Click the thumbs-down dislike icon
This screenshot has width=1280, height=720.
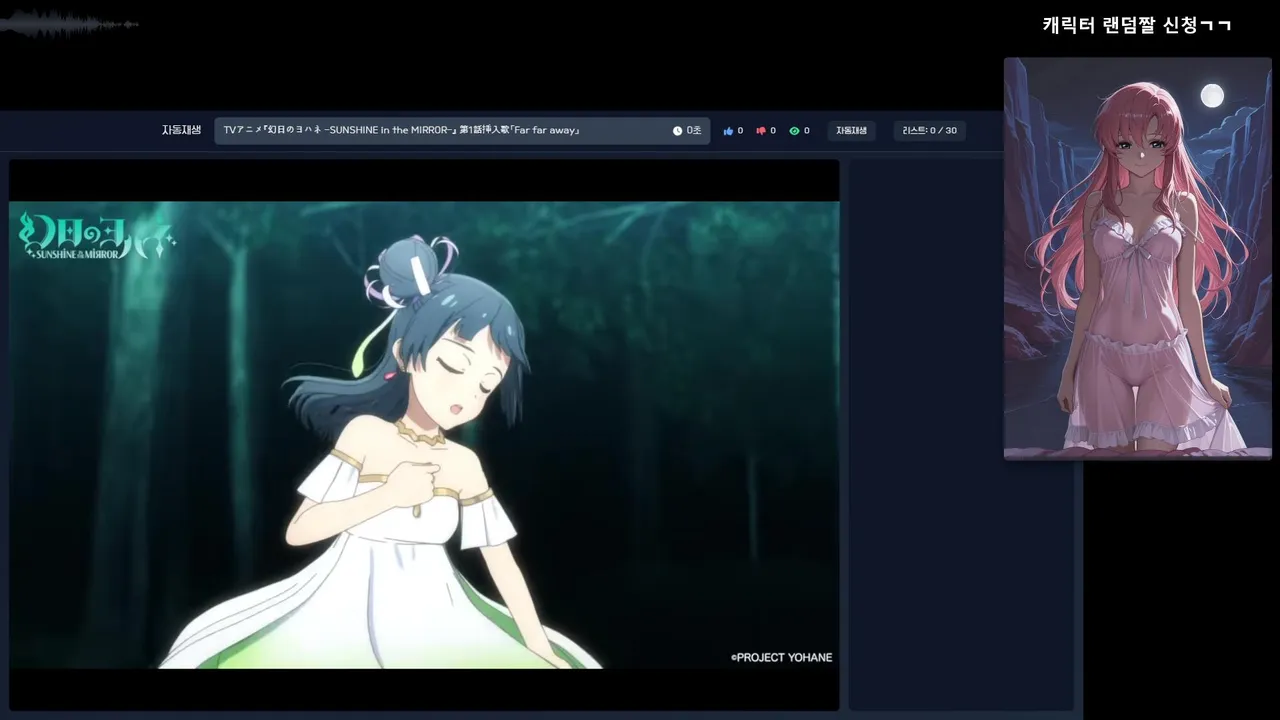(761, 131)
